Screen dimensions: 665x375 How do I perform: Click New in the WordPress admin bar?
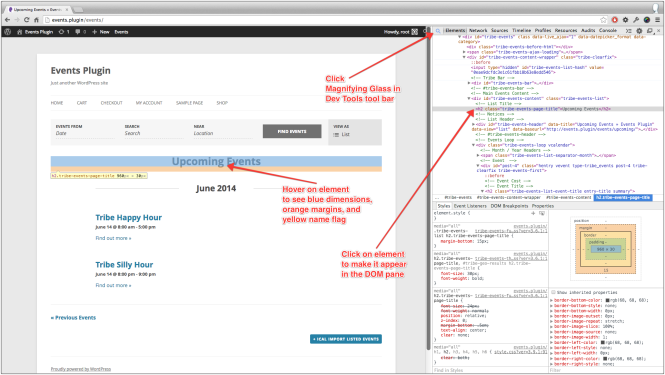(101, 32)
